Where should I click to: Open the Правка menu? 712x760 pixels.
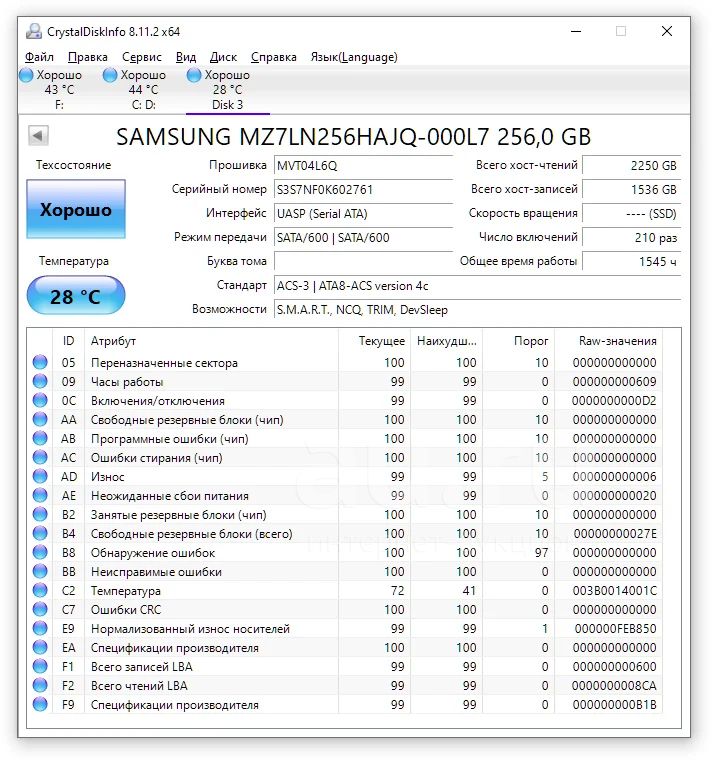pos(88,57)
